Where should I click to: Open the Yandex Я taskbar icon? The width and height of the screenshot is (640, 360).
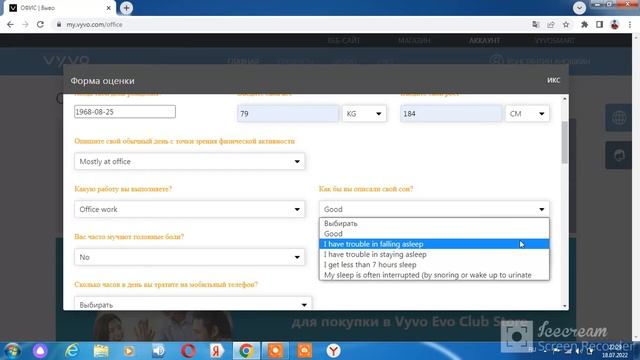pos(217,351)
